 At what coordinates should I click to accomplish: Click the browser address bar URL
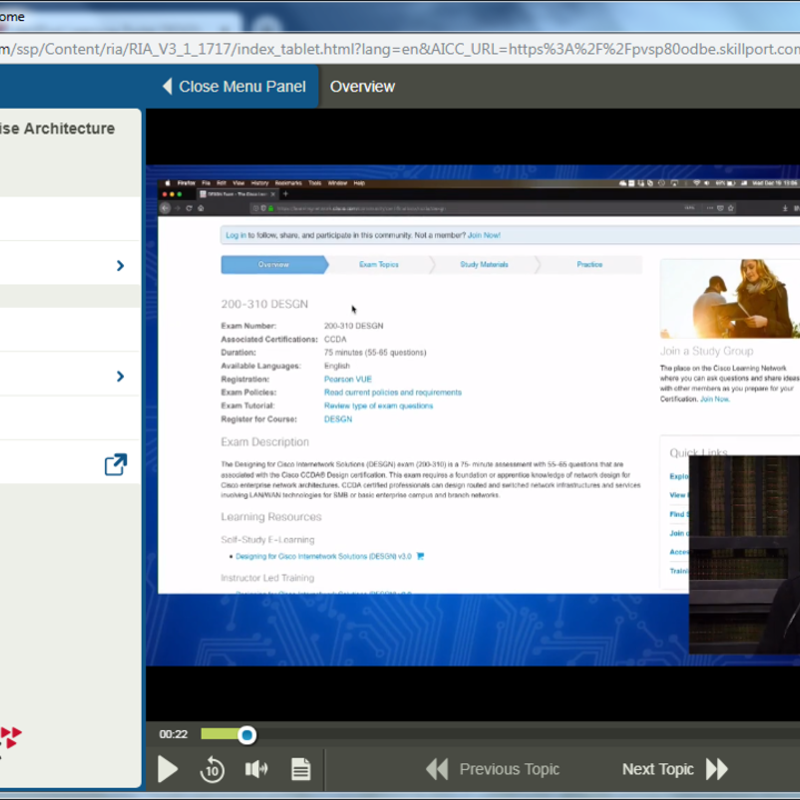coord(400,49)
